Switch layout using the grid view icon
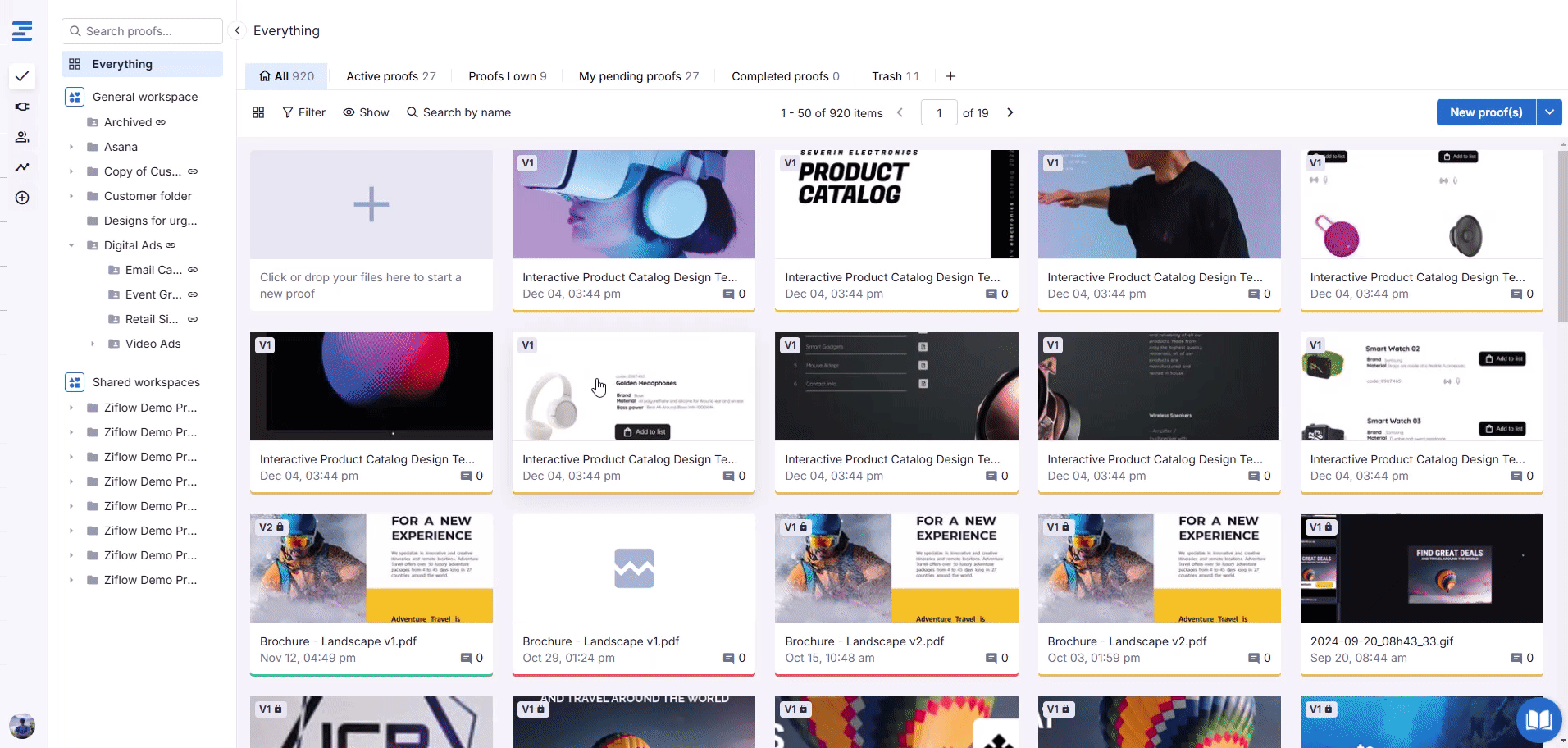Screen dimensions: 1568x748 coord(258,112)
